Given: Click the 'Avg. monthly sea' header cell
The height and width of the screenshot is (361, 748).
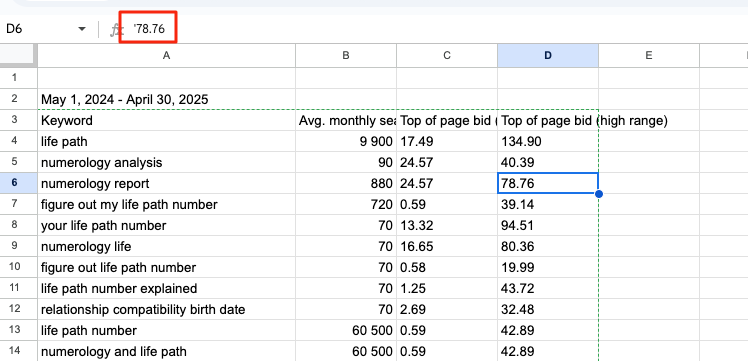Looking at the screenshot, I should point(346,120).
